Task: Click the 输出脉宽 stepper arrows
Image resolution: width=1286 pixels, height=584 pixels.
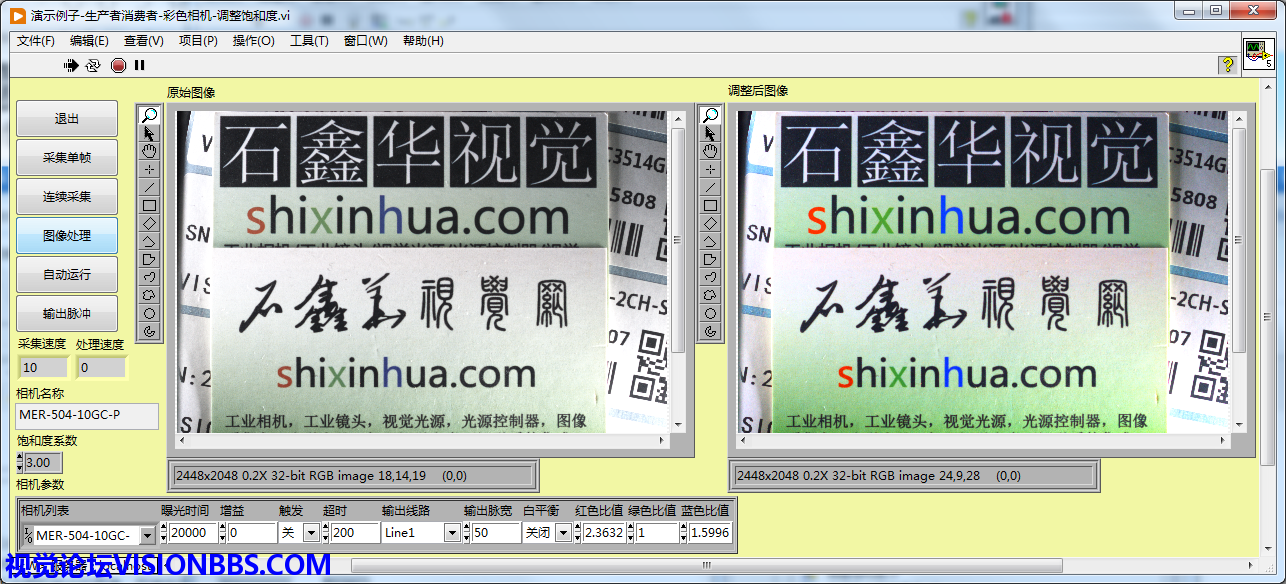Action: [x=468, y=533]
